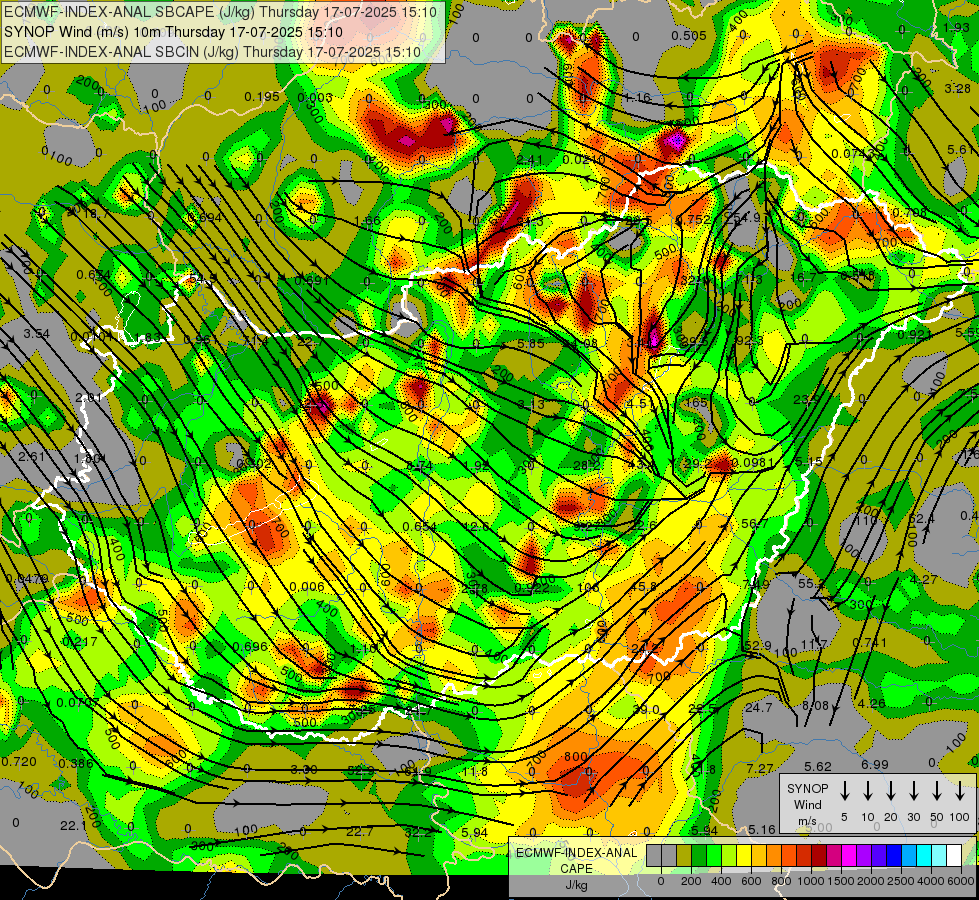979x900 pixels.
Task: Click the 0.694 value on the map
Action: pos(204,218)
